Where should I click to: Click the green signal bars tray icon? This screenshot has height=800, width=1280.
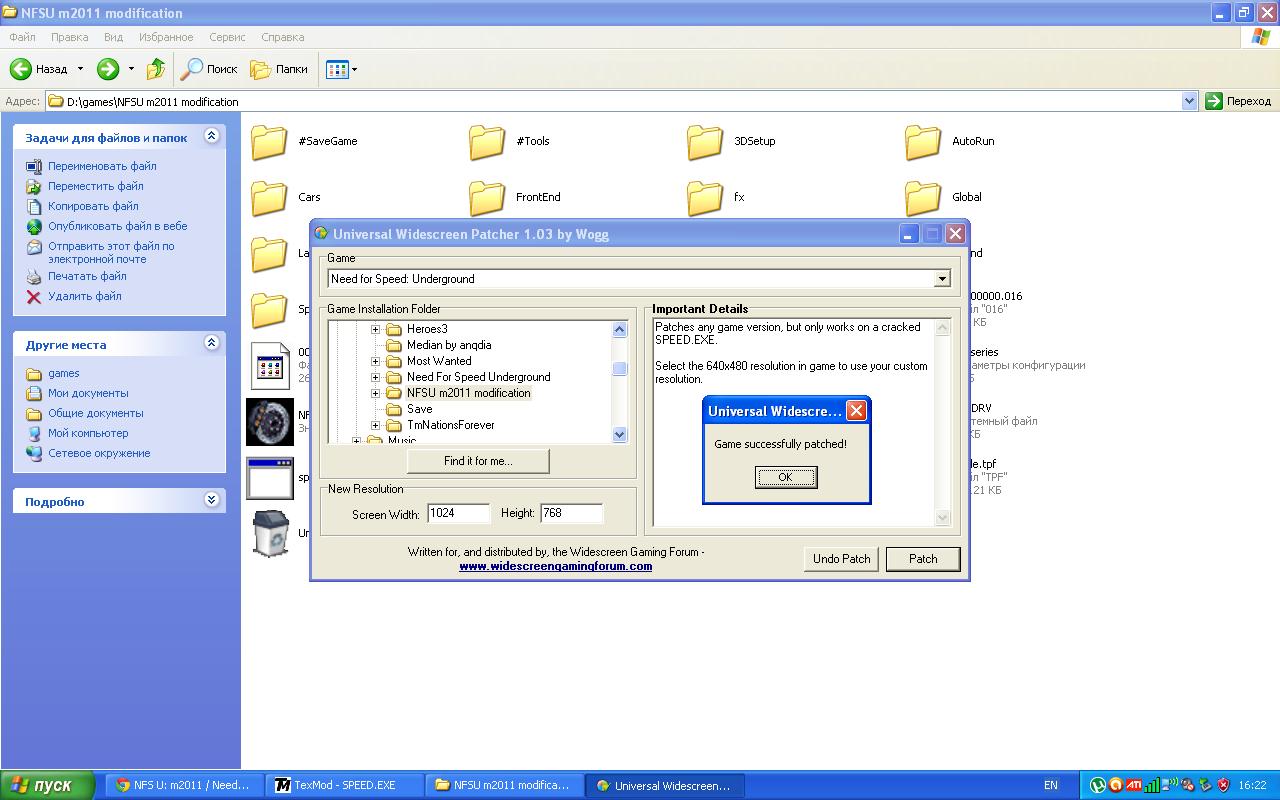coord(1152,785)
